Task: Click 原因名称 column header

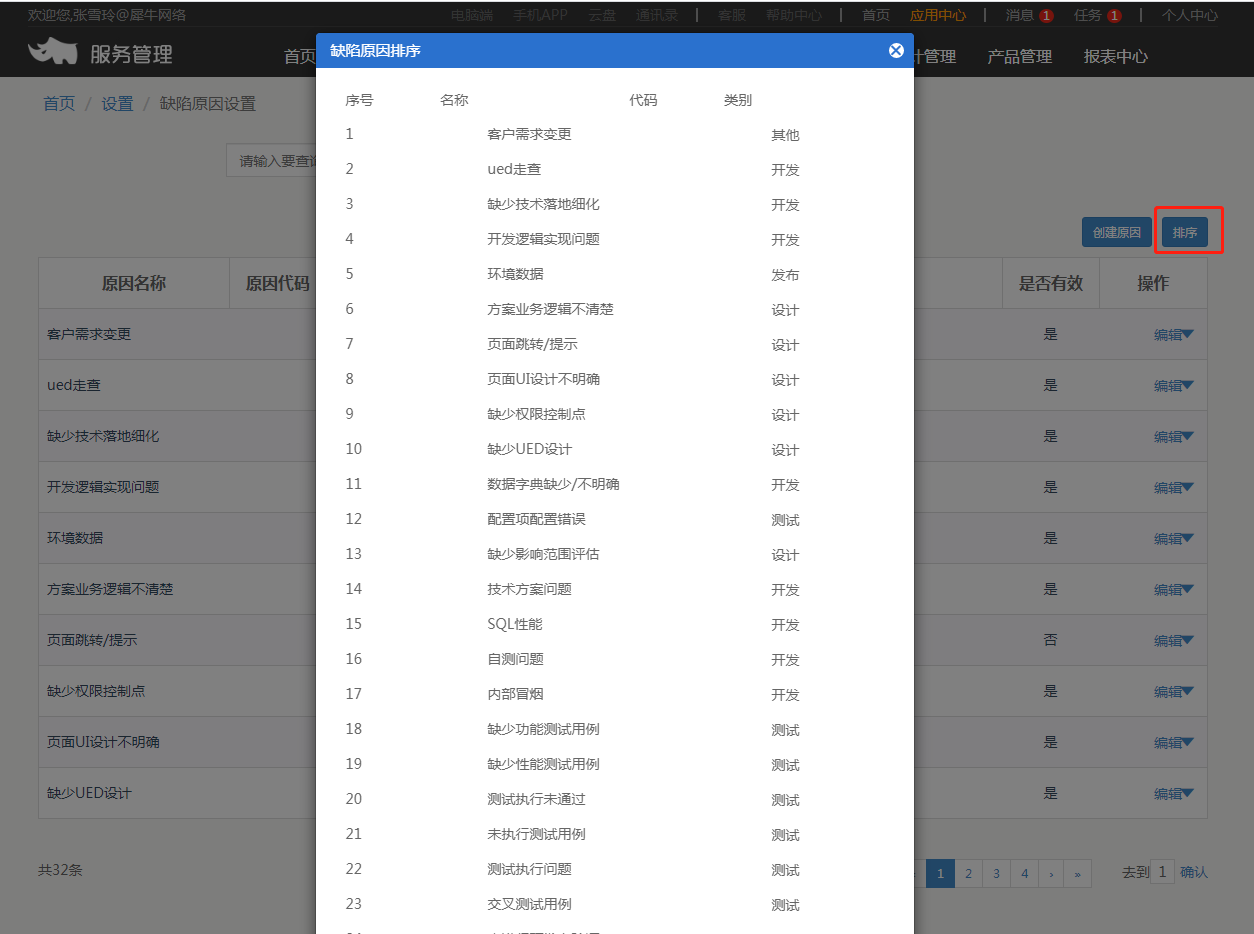Action: [134, 283]
